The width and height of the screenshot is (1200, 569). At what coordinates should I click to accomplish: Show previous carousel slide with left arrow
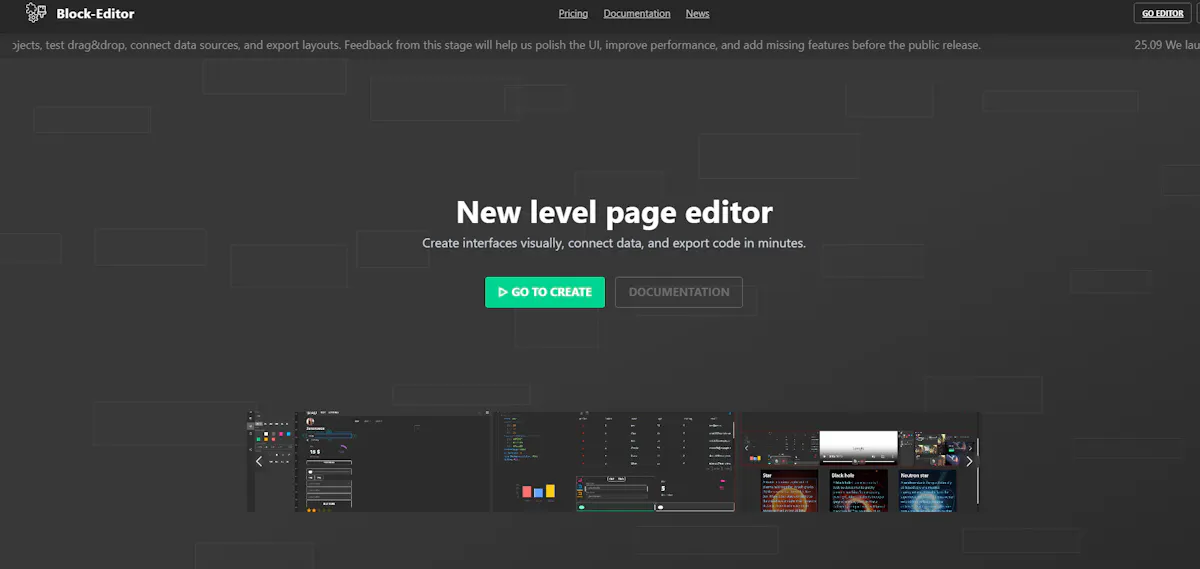(x=259, y=461)
